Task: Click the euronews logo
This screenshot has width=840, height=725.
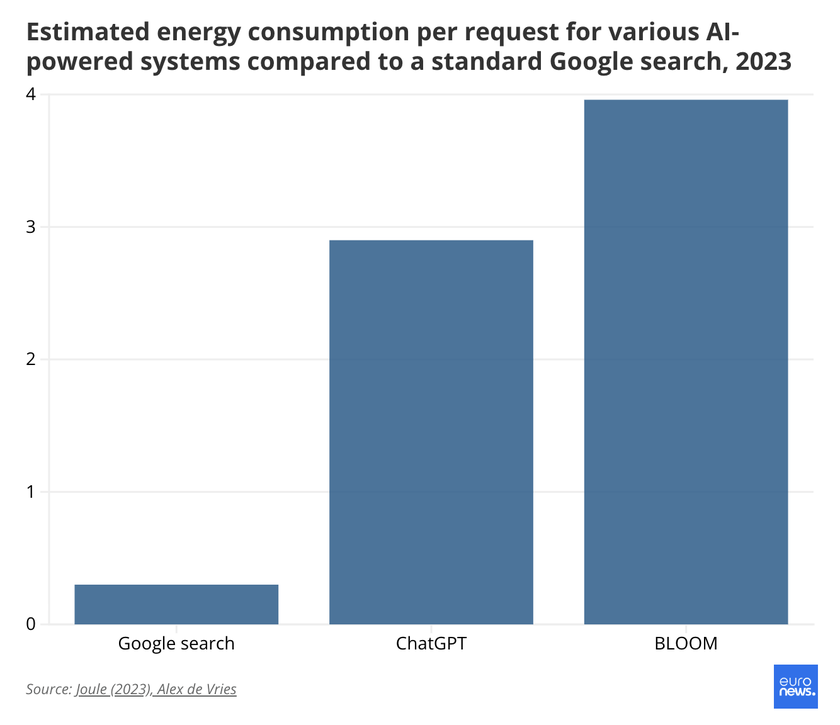Action: tap(796, 686)
